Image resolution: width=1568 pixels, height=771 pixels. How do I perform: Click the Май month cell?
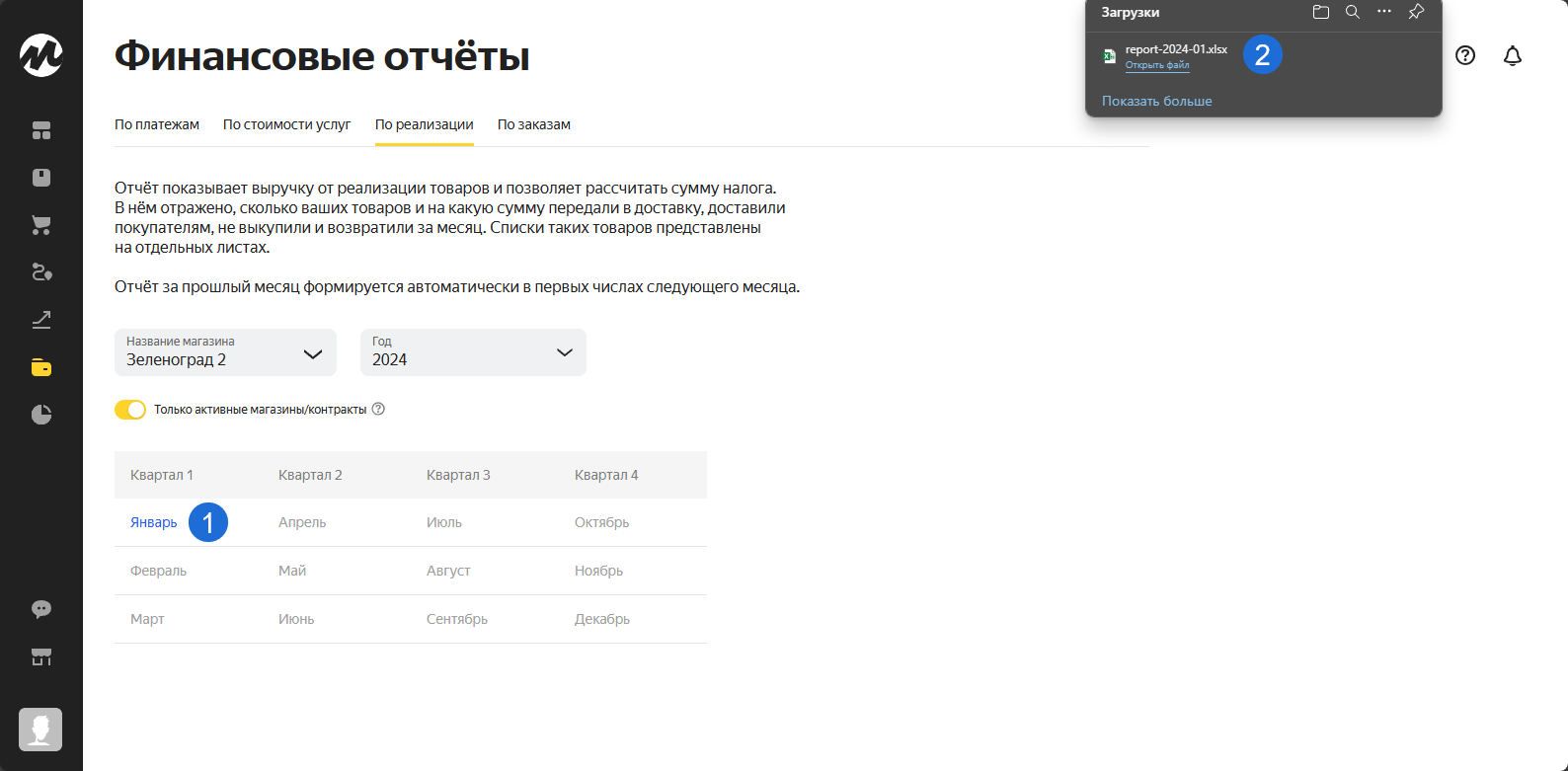coord(292,571)
